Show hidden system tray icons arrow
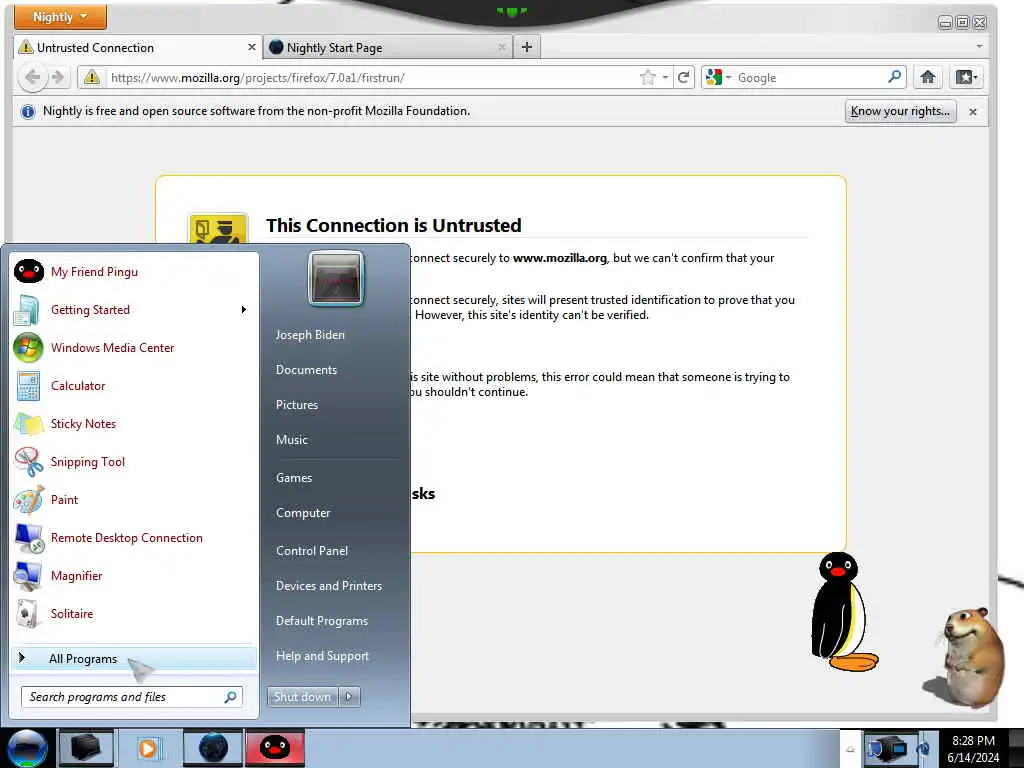 [850, 749]
